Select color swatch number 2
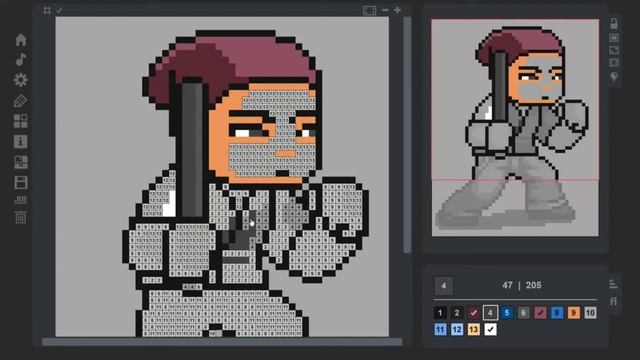This screenshot has width=640, height=360. click(457, 313)
